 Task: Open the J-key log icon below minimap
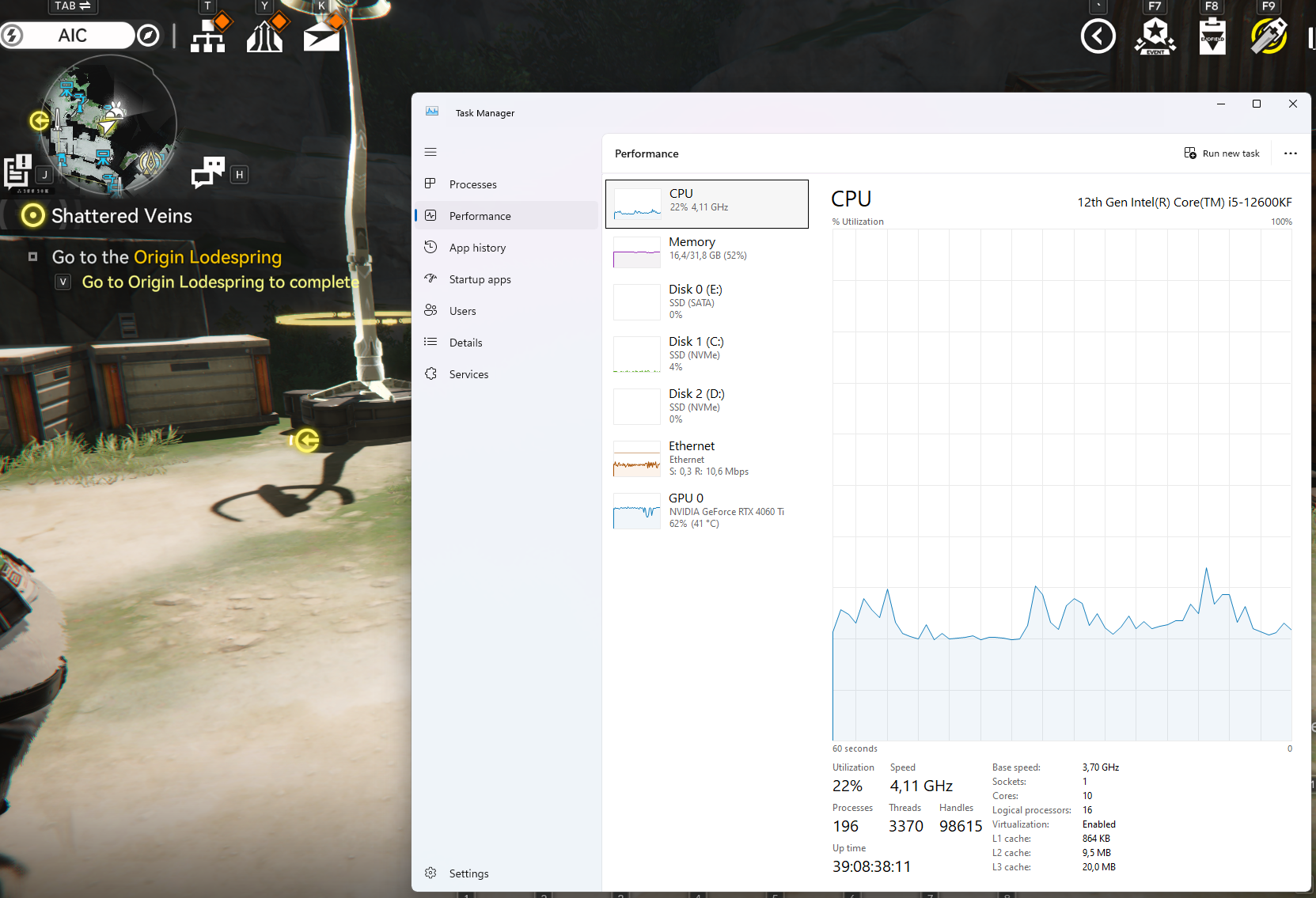(17, 171)
